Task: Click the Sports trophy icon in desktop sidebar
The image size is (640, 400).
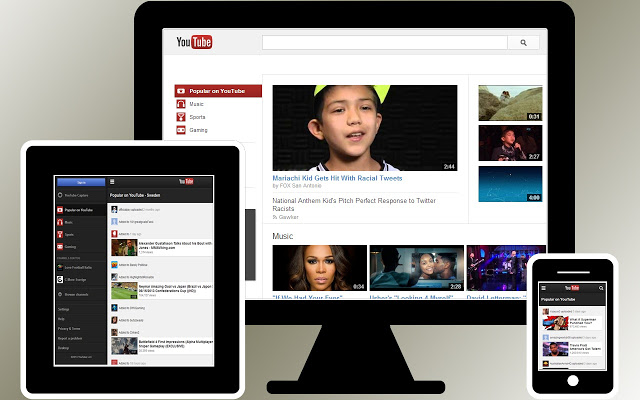Action: click(181, 117)
